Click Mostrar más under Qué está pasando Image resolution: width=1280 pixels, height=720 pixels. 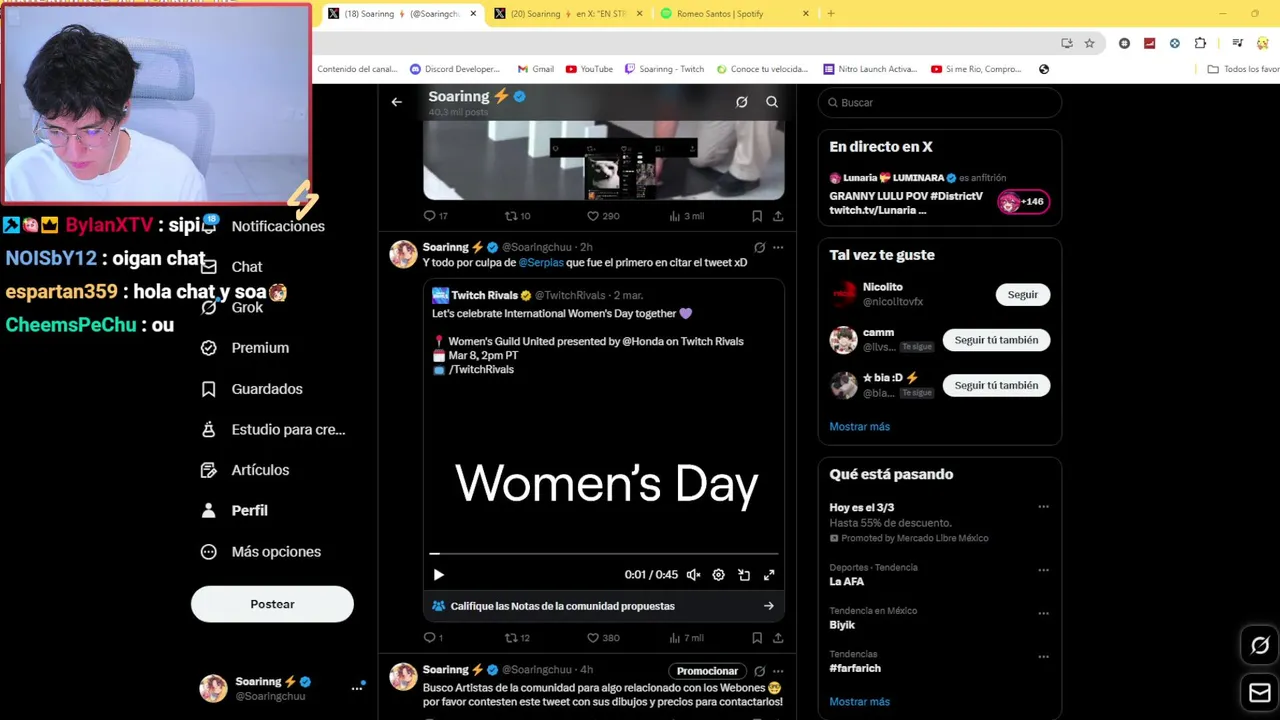click(x=859, y=702)
